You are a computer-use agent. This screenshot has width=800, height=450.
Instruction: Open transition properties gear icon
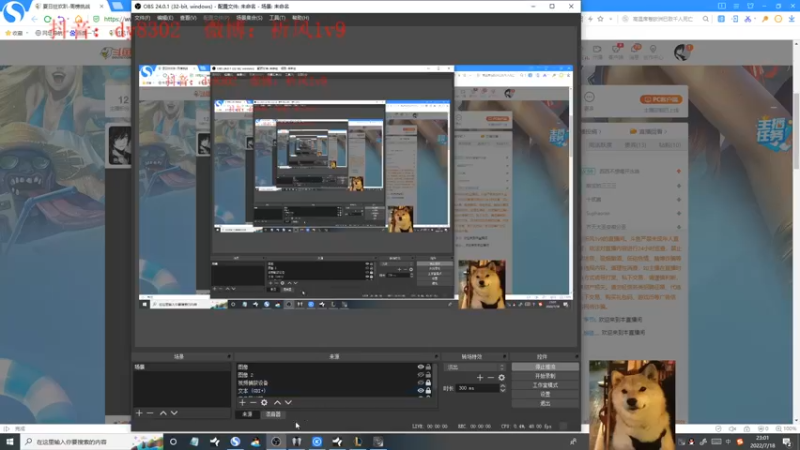pyautogui.click(x=502, y=378)
